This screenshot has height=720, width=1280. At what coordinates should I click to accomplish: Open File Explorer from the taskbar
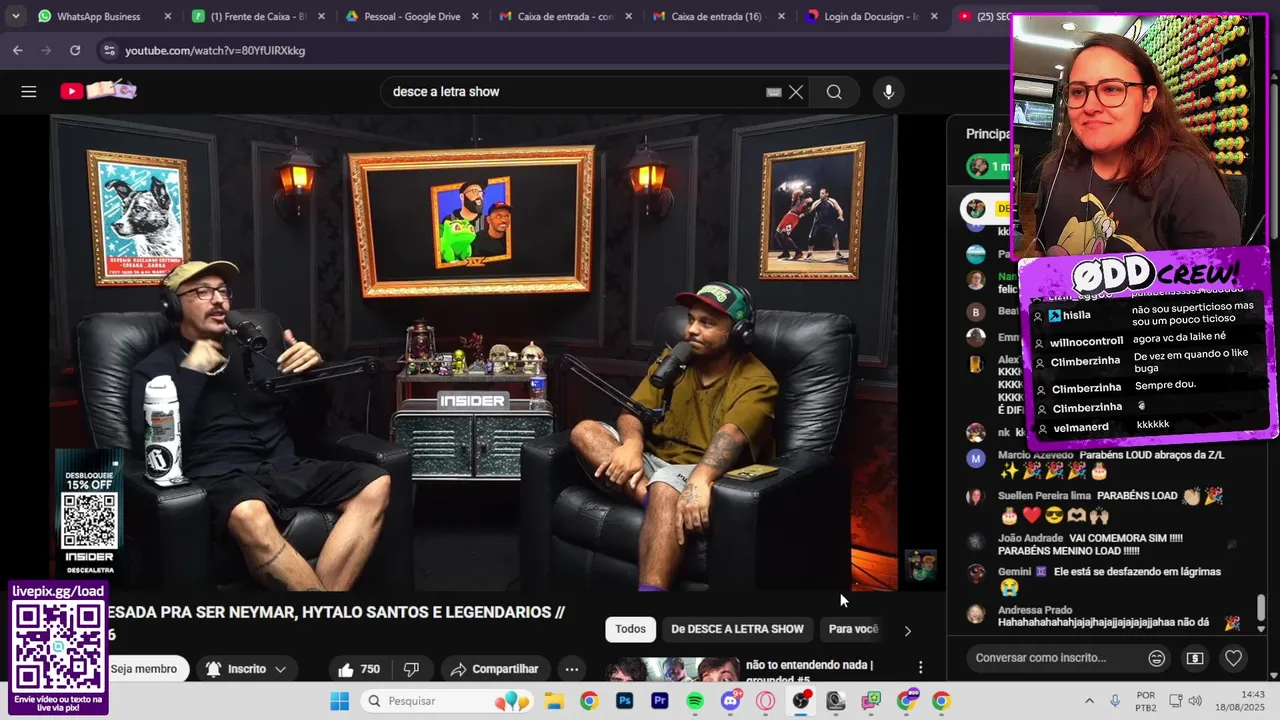click(x=554, y=701)
